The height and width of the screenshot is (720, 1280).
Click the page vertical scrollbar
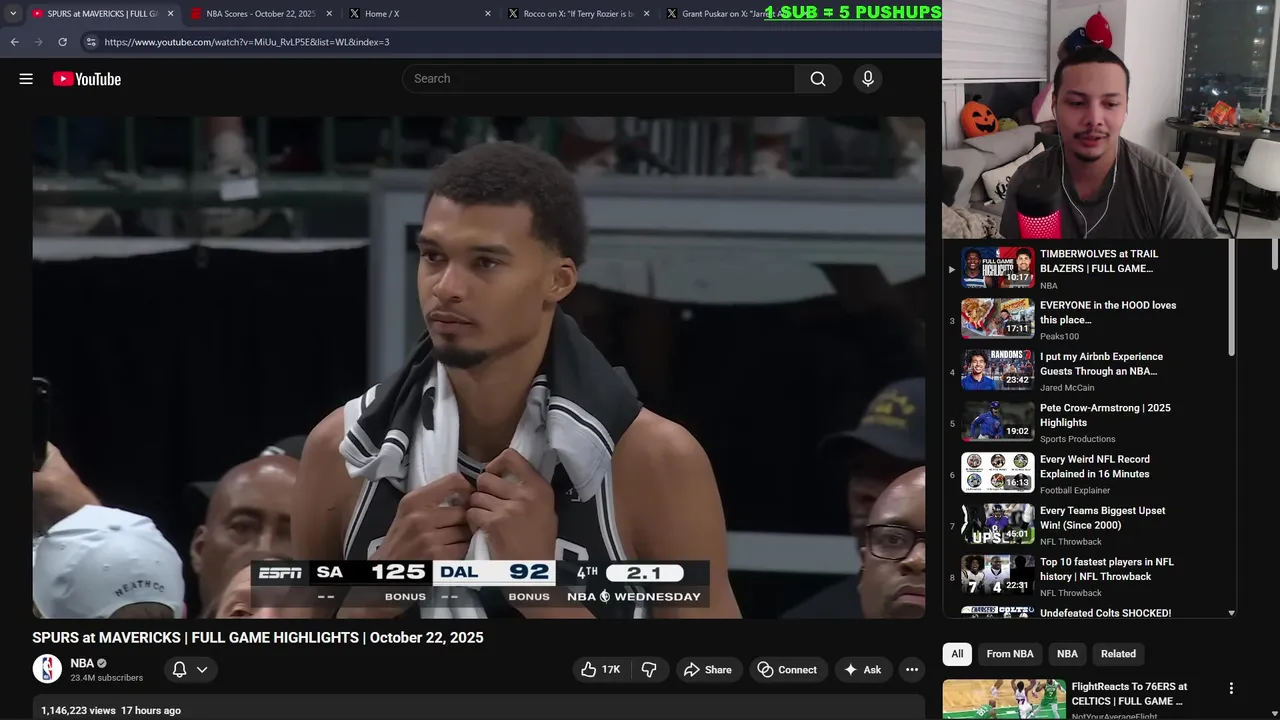[1274, 255]
